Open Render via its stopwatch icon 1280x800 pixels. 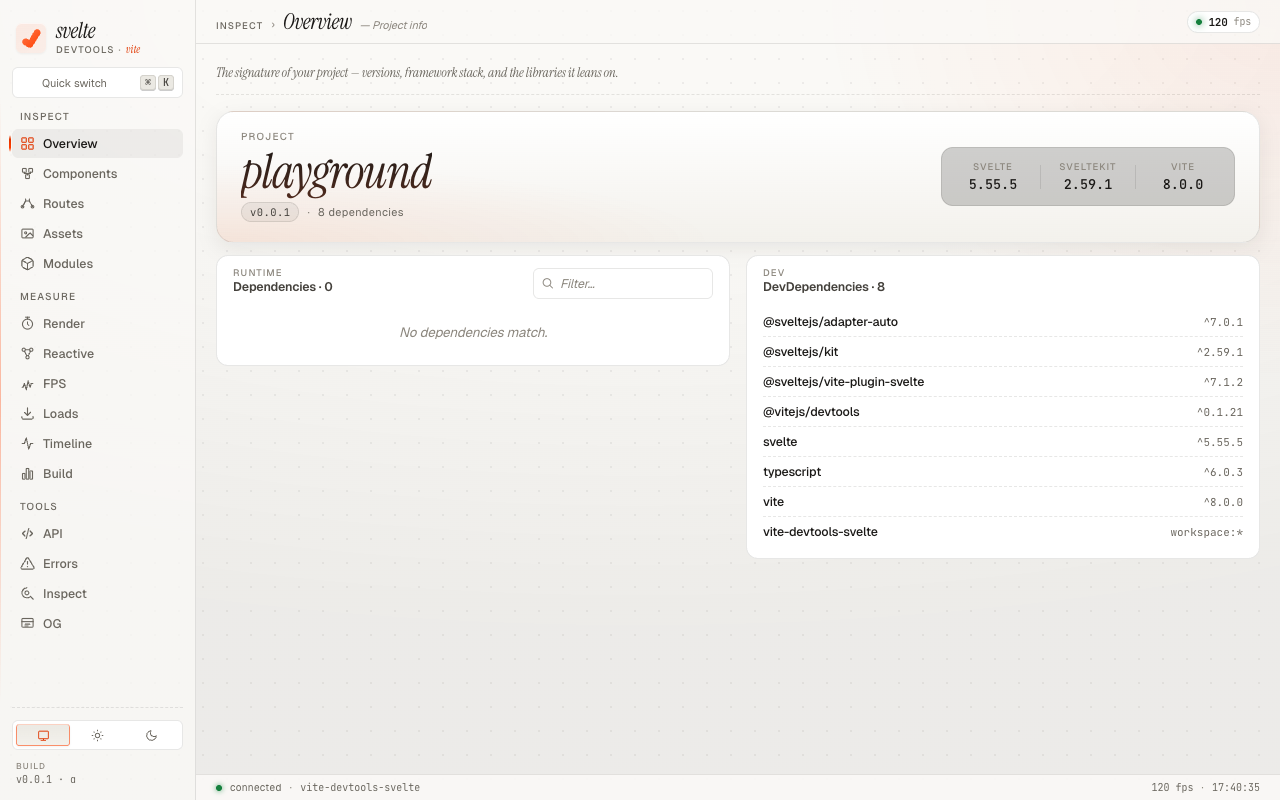click(27, 324)
